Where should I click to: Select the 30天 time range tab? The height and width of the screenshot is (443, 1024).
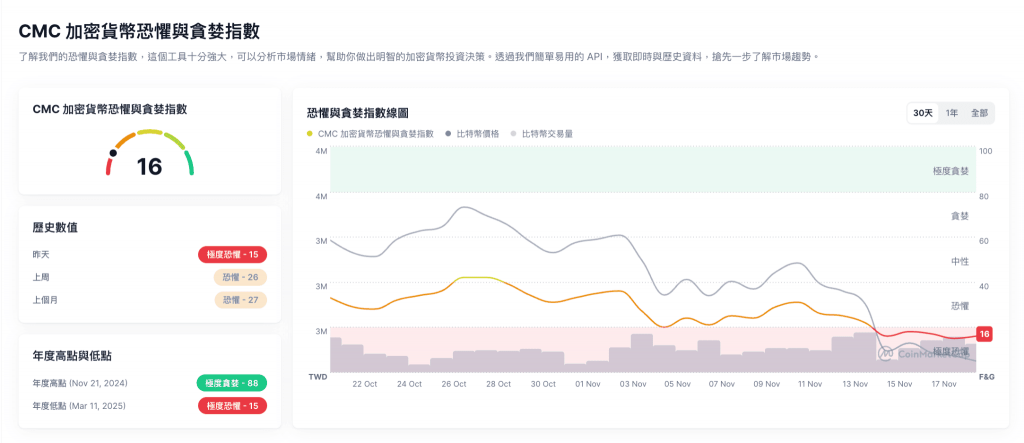pyautogui.click(x=922, y=113)
